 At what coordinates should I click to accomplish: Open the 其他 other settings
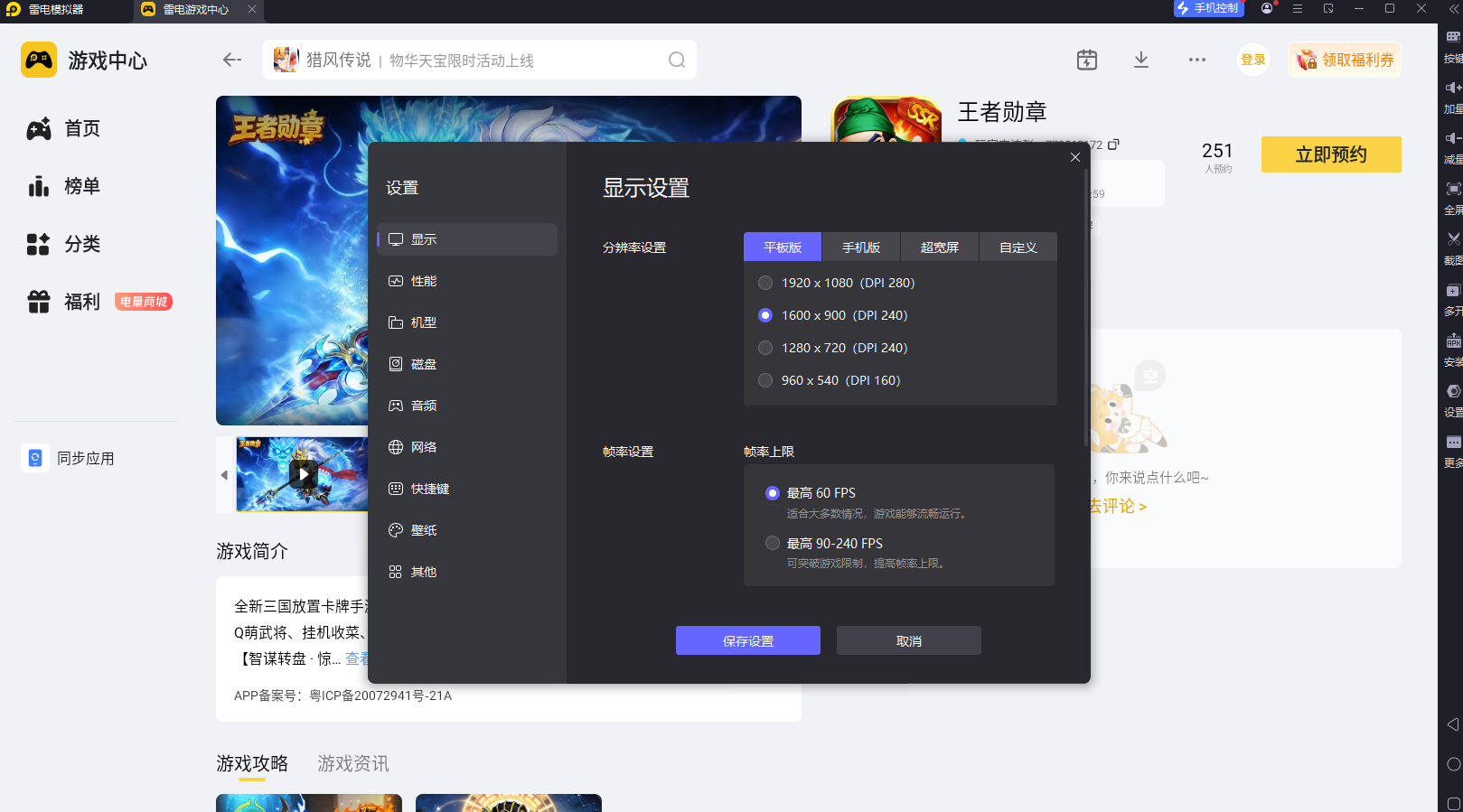pos(467,572)
